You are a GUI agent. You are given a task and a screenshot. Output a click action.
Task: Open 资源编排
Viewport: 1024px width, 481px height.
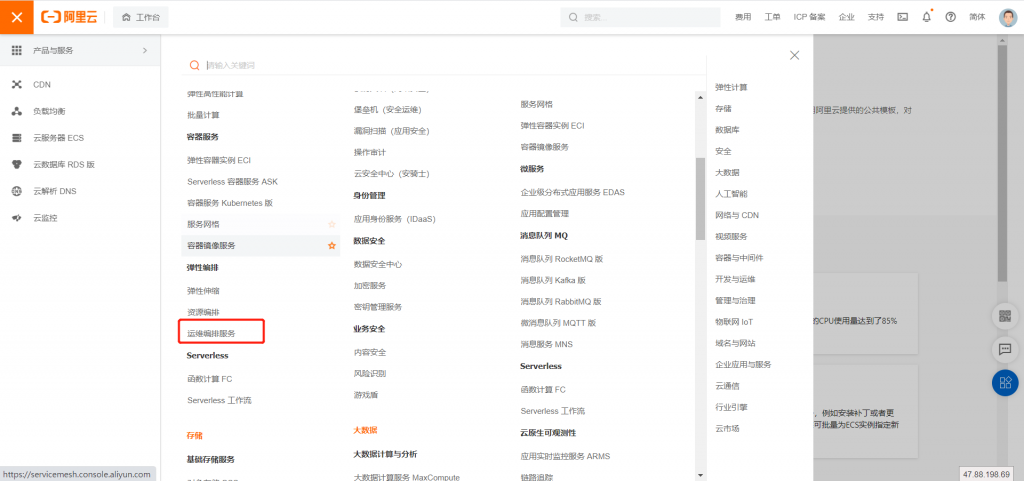[x=203, y=313]
